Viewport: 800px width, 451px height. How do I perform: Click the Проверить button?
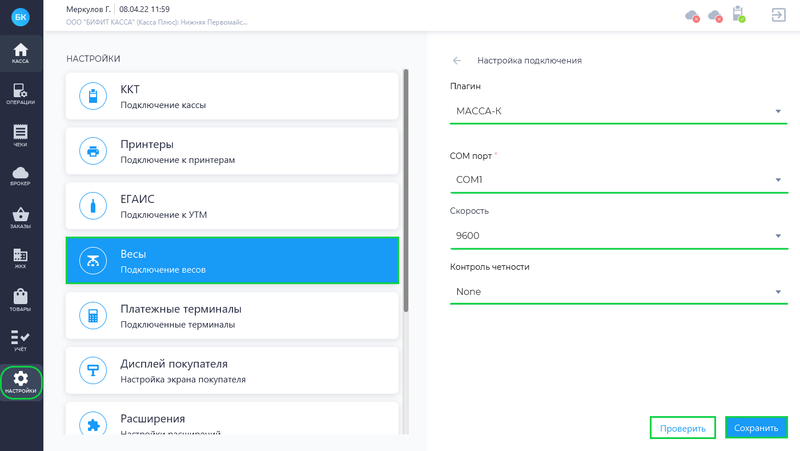pyautogui.click(x=683, y=428)
